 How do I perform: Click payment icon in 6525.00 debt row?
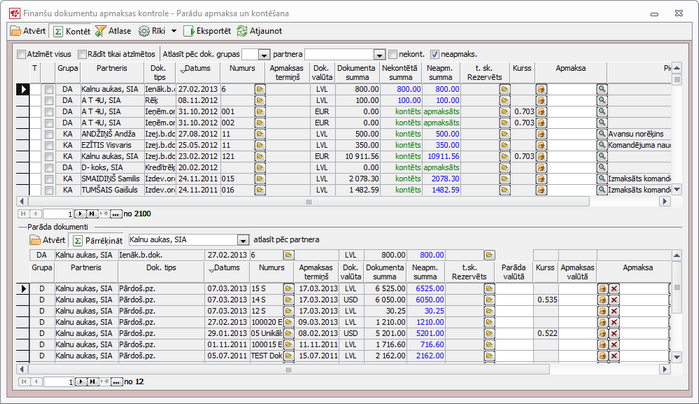[603, 289]
